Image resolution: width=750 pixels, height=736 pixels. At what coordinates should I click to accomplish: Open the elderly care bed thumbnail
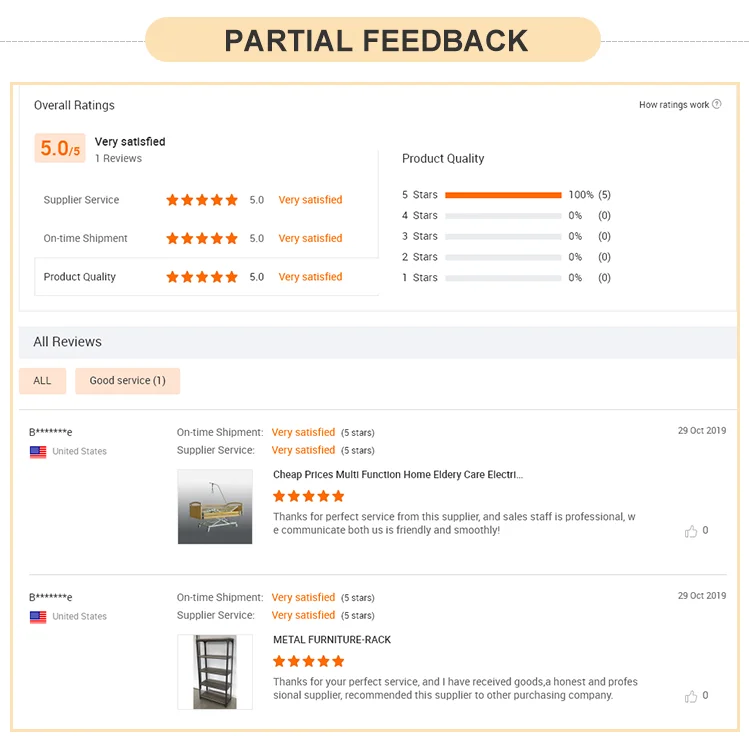(x=215, y=507)
